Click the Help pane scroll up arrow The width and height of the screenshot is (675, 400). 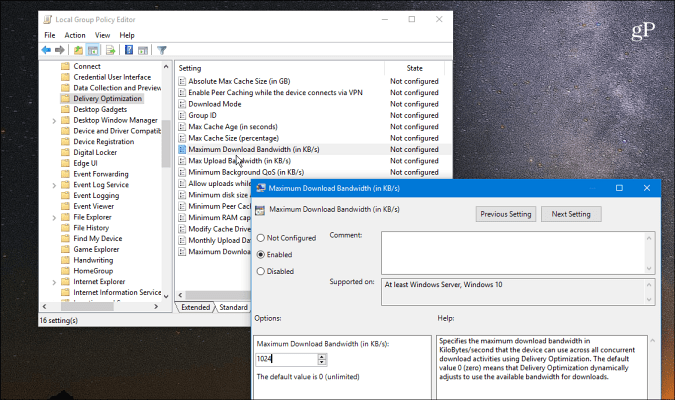(653, 341)
